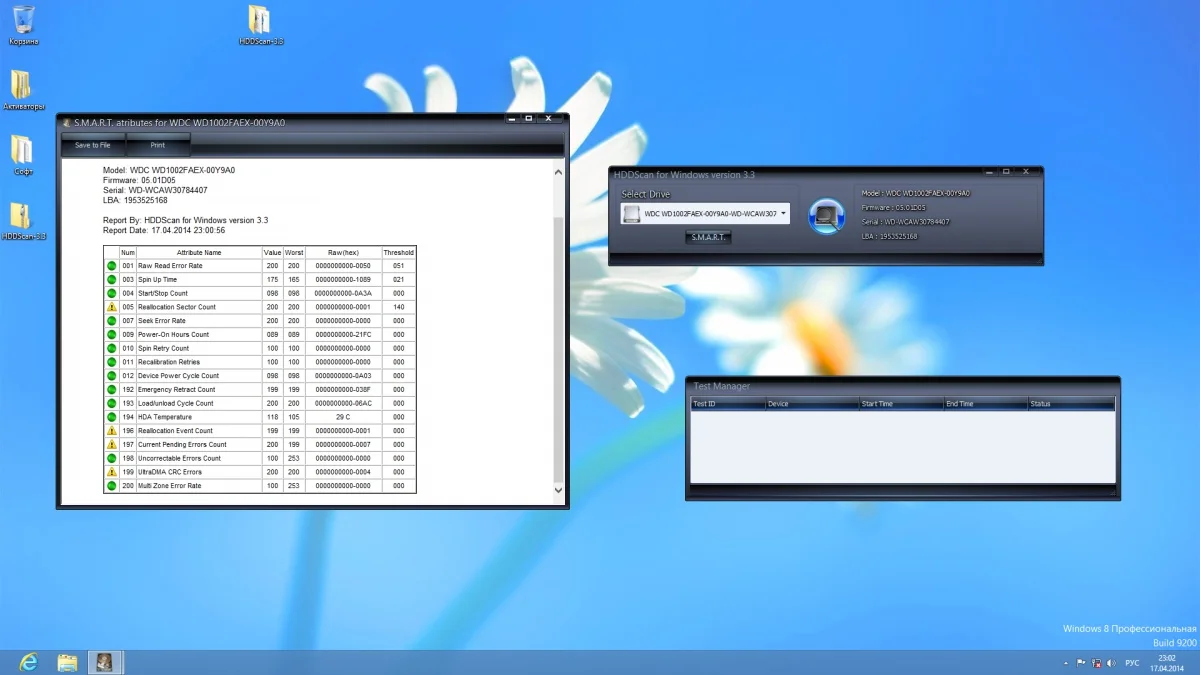Click status icon for Emergency Retract Count
The width and height of the screenshot is (1200, 675).
tap(112, 389)
